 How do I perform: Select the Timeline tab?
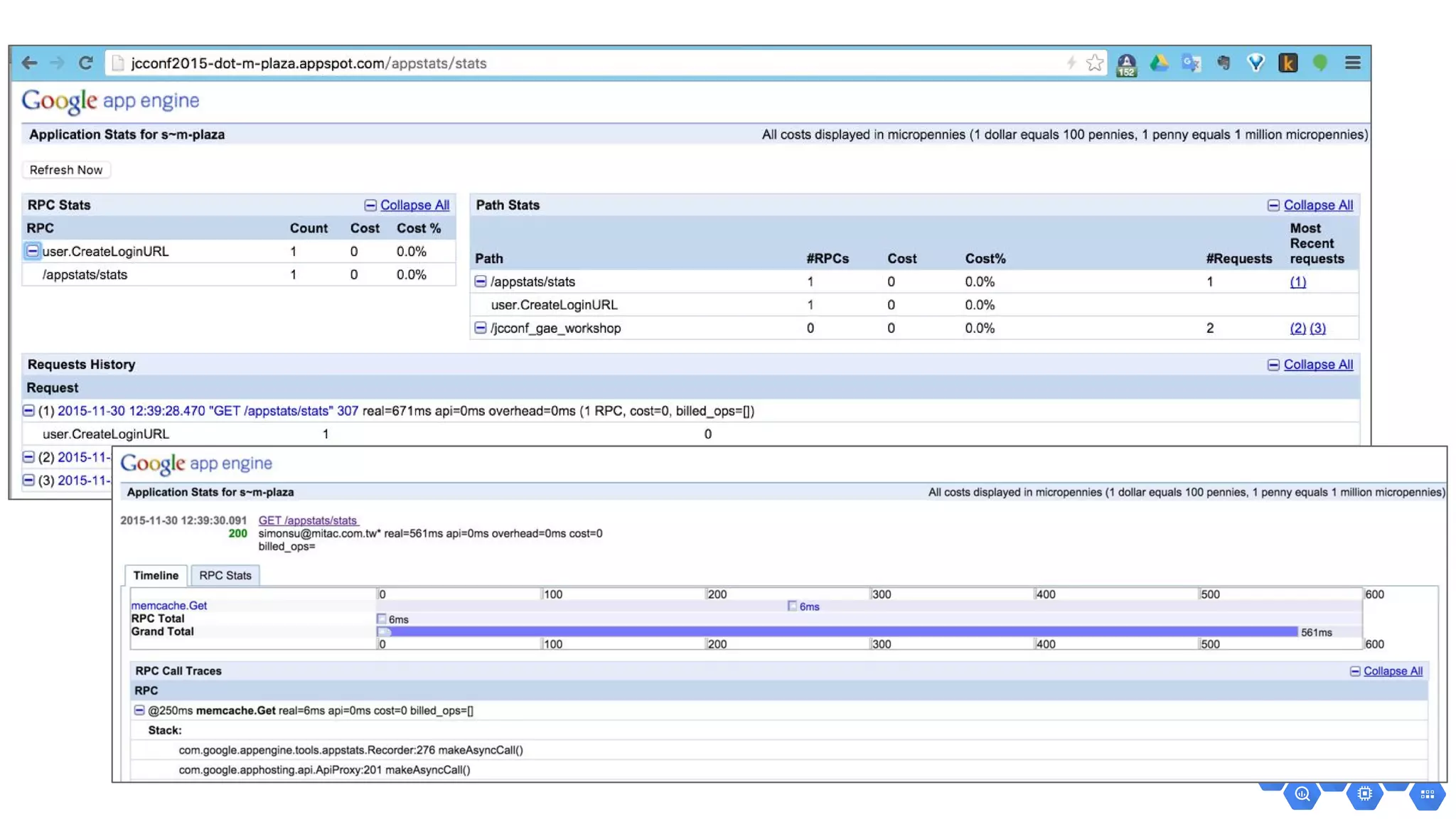(156, 575)
